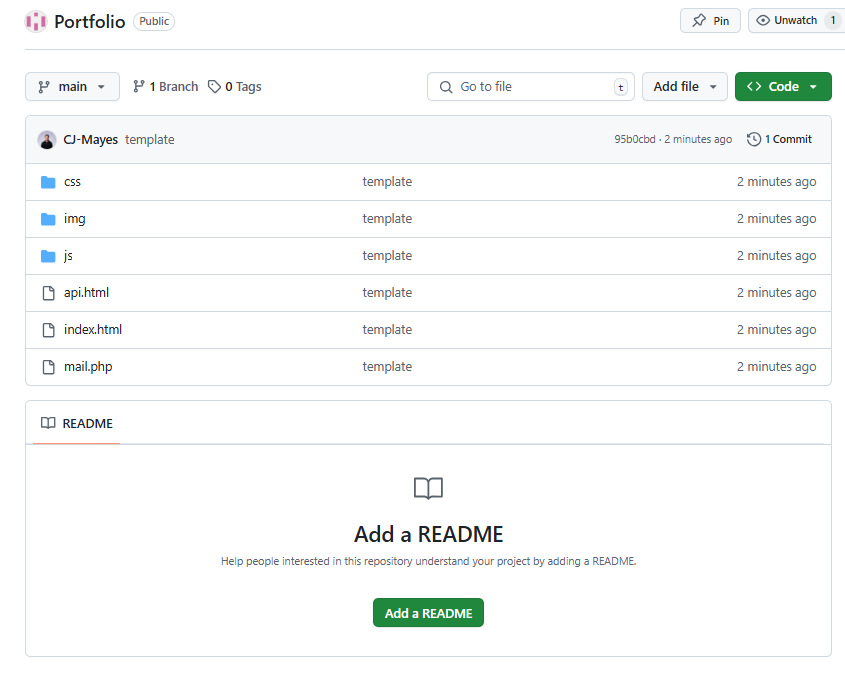Open the main branch dropdown
845x692 pixels.
(x=72, y=87)
